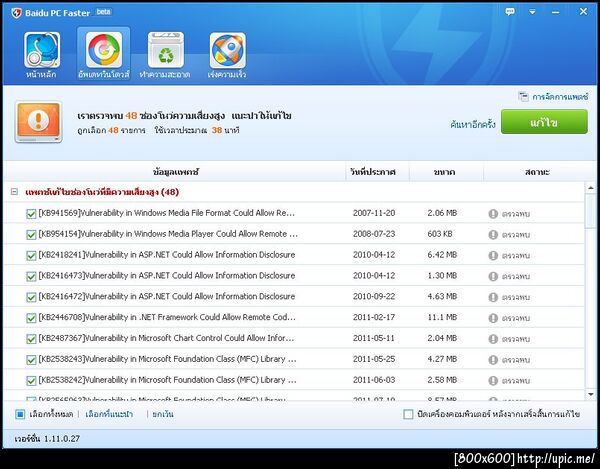Click the scroll up arrow of the list
The height and width of the screenshot is (469, 600).
pos(590,188)
